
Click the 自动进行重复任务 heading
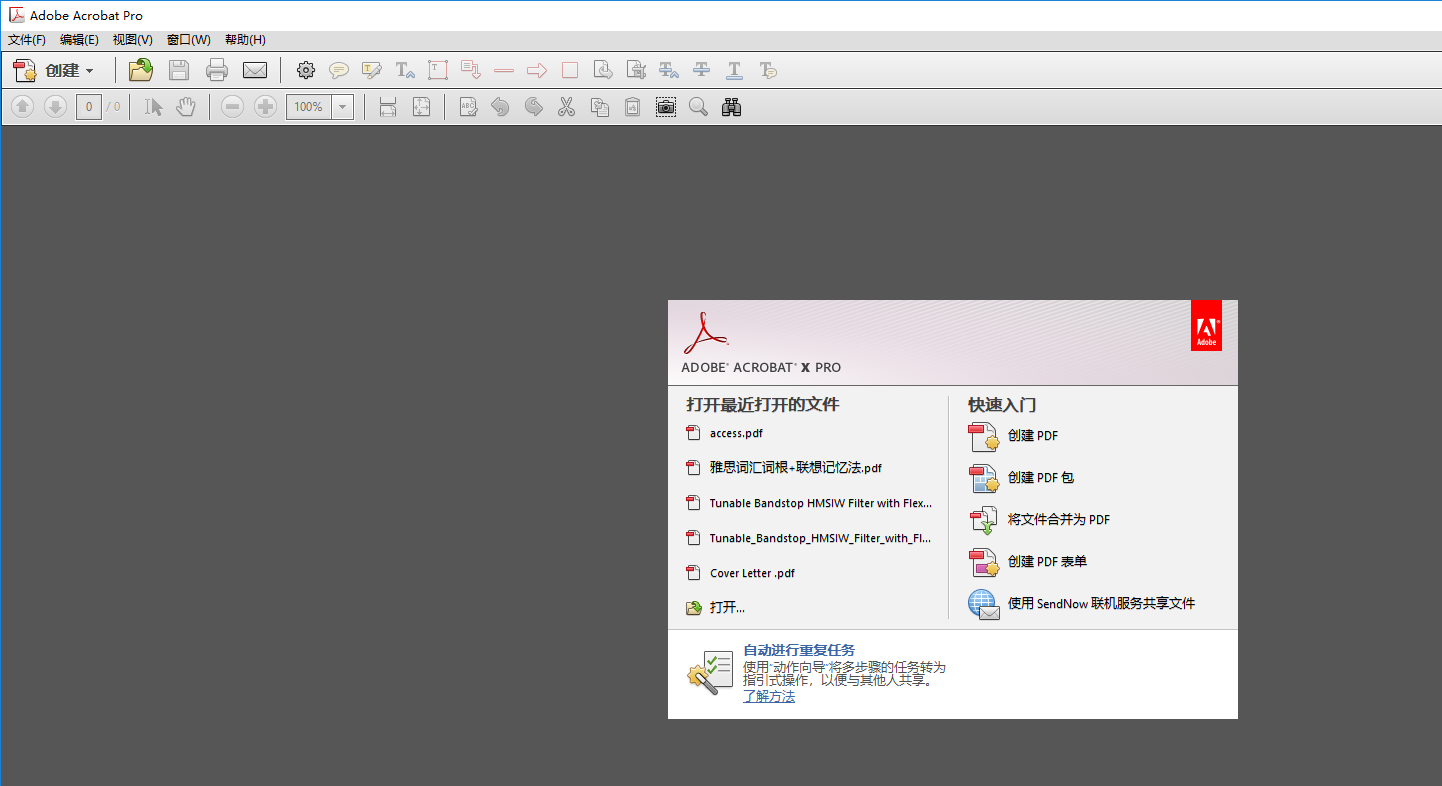(x=799, y=650)
